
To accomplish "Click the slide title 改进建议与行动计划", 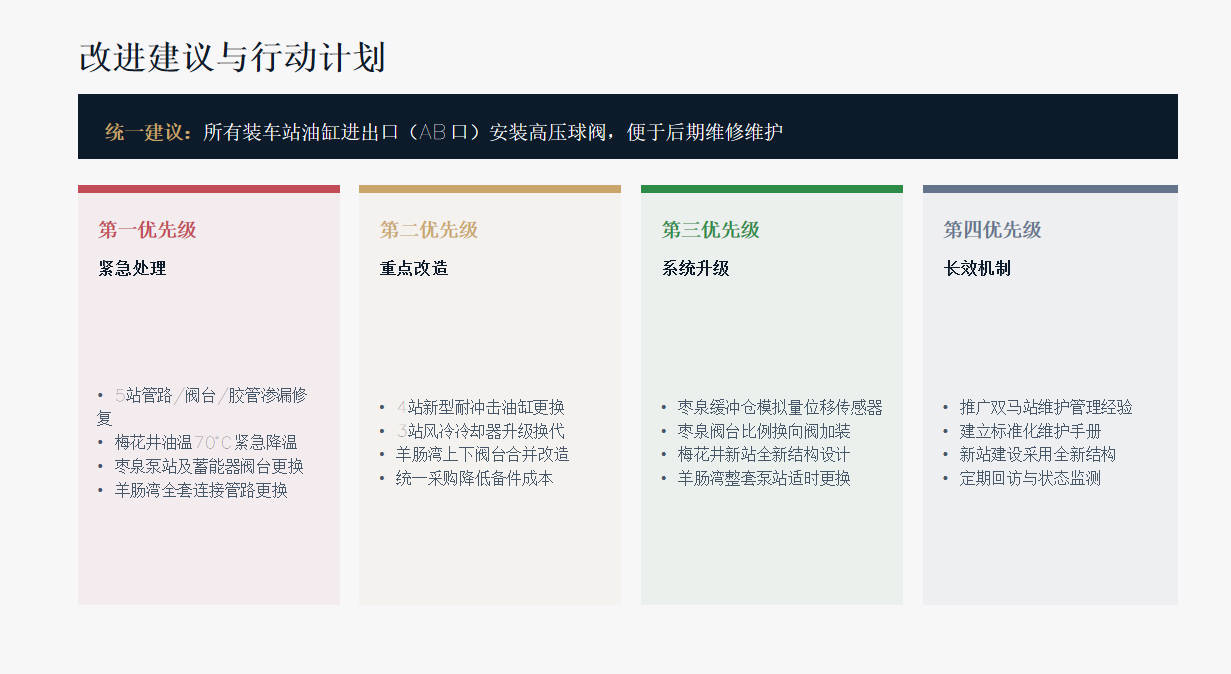I will 232,57.
